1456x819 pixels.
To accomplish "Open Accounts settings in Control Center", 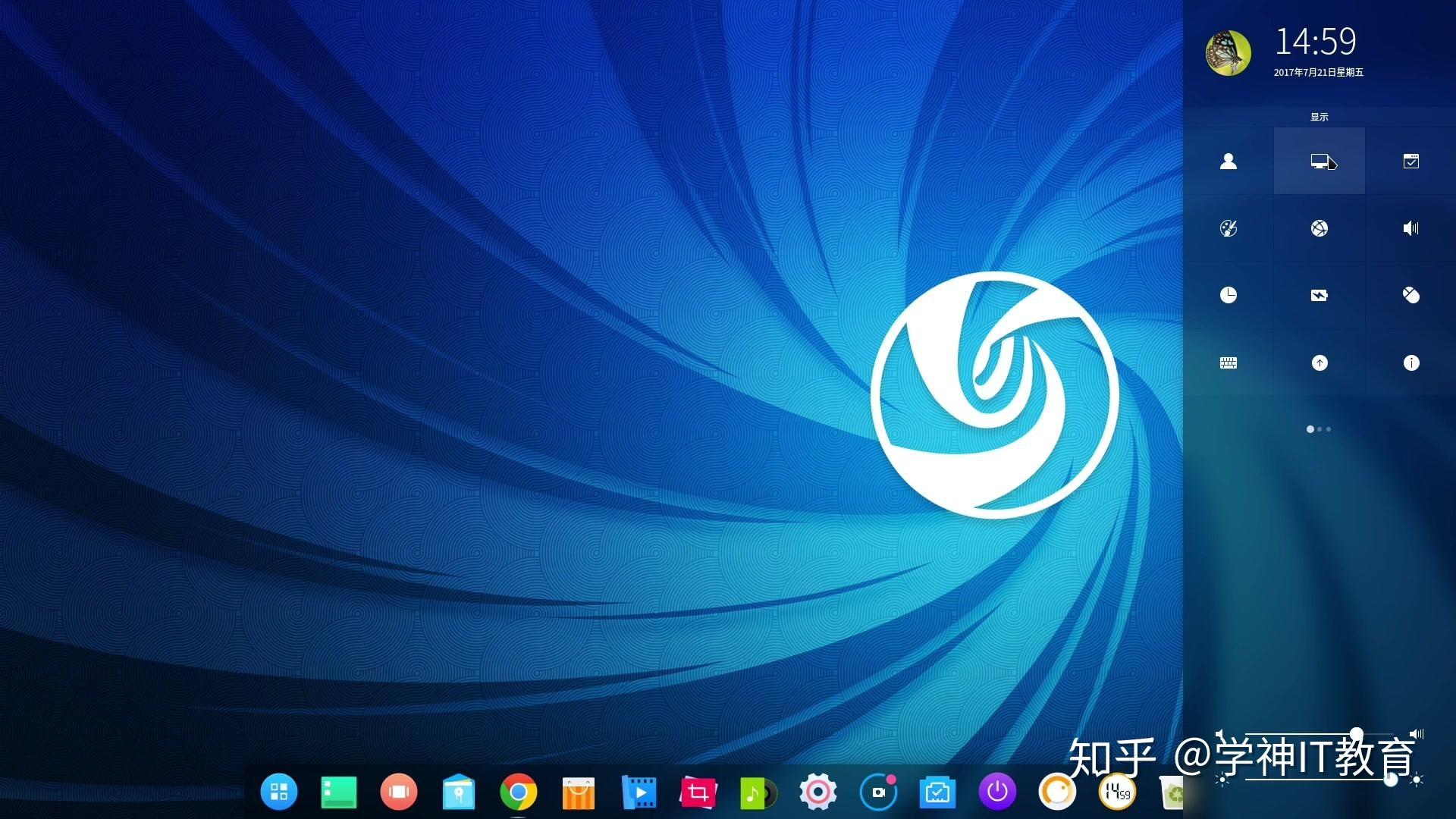I will pos(1228,161).
